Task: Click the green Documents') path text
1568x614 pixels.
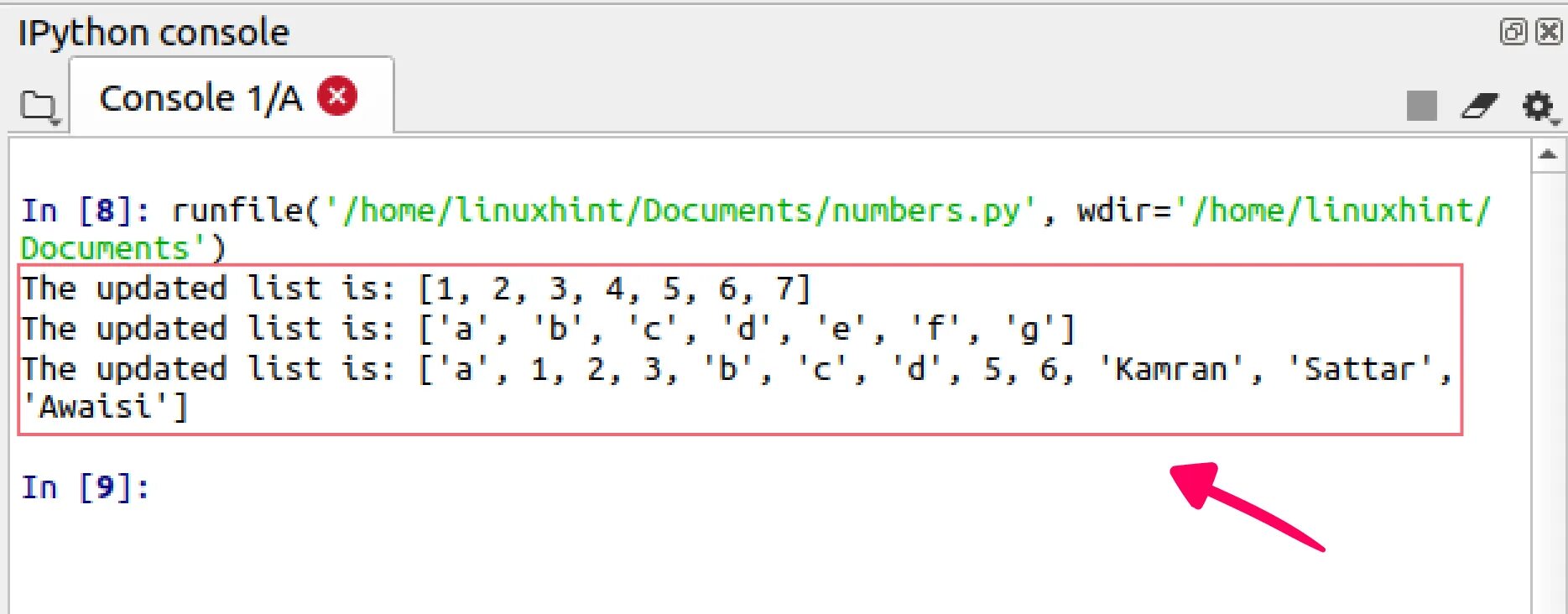Action: 123,249
